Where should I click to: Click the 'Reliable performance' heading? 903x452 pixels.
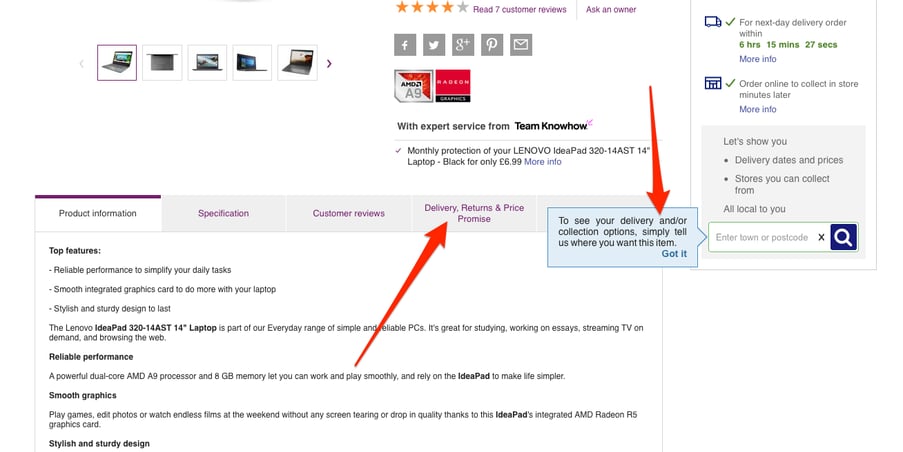[91, 357]
